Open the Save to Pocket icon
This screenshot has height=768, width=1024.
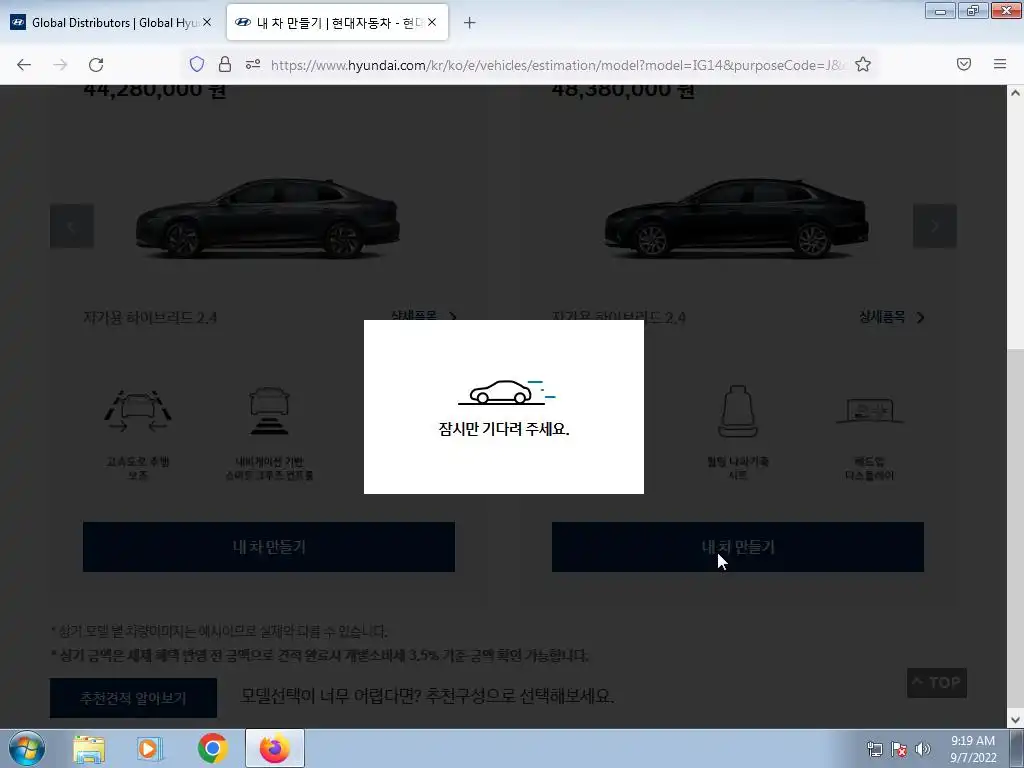tap(964, 64)
